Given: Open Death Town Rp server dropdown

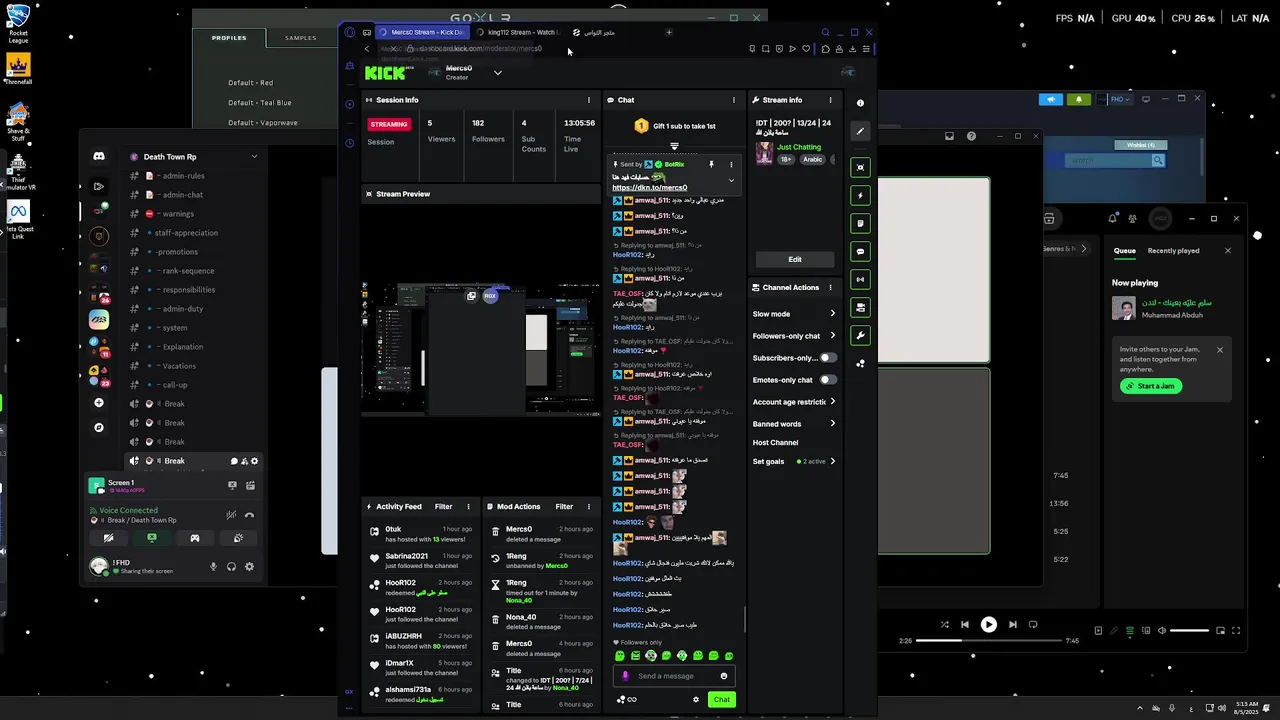Looking at the screenshot, I should (x=254, y=157).
